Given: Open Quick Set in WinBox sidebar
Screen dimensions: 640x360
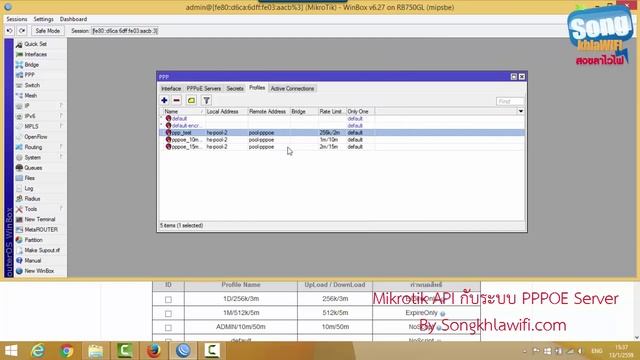Looking at the screenshot, I should pos(35,44).
